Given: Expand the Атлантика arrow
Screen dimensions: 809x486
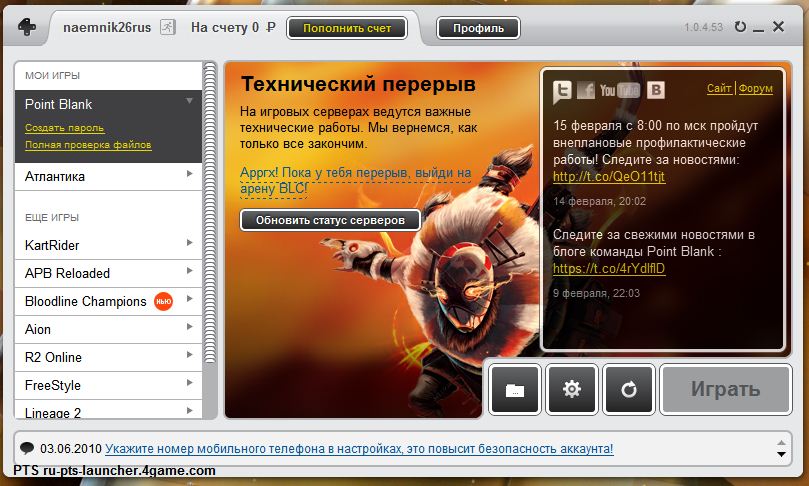Looking at the screenshot, I should point(189,173).
